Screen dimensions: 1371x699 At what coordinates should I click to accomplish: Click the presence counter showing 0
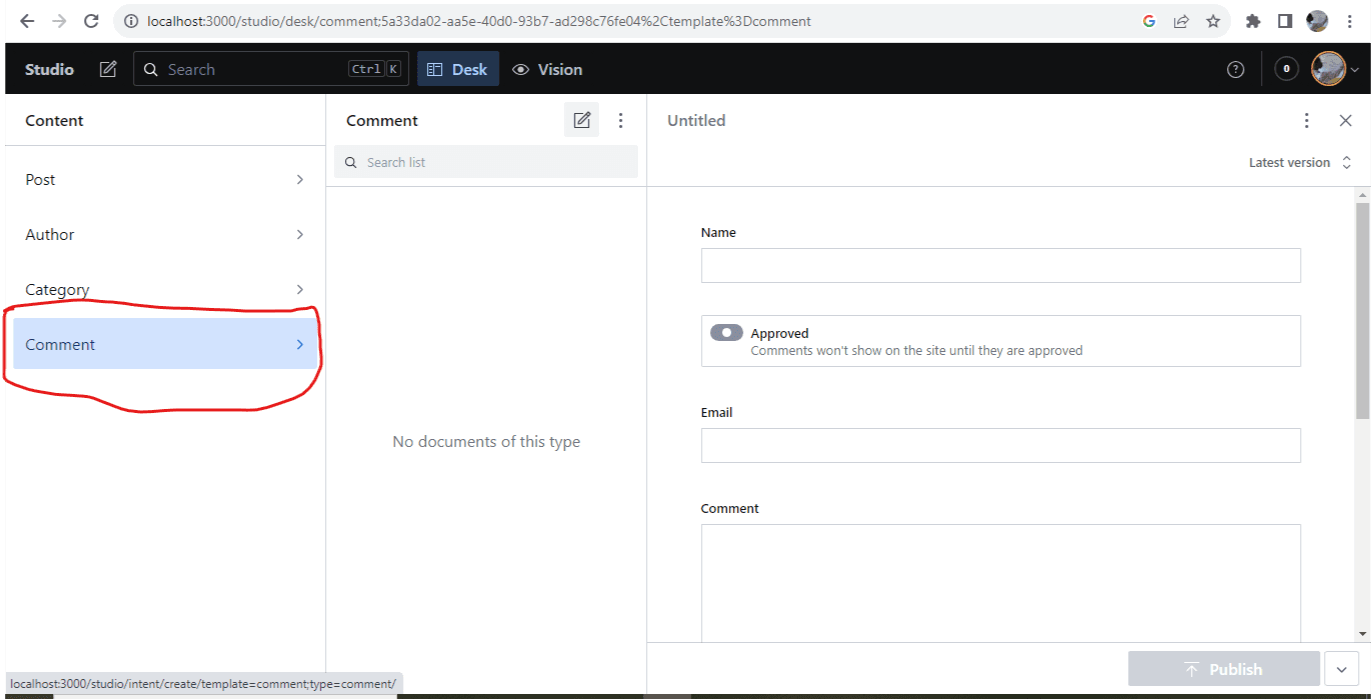click(x=1286, y=69)
